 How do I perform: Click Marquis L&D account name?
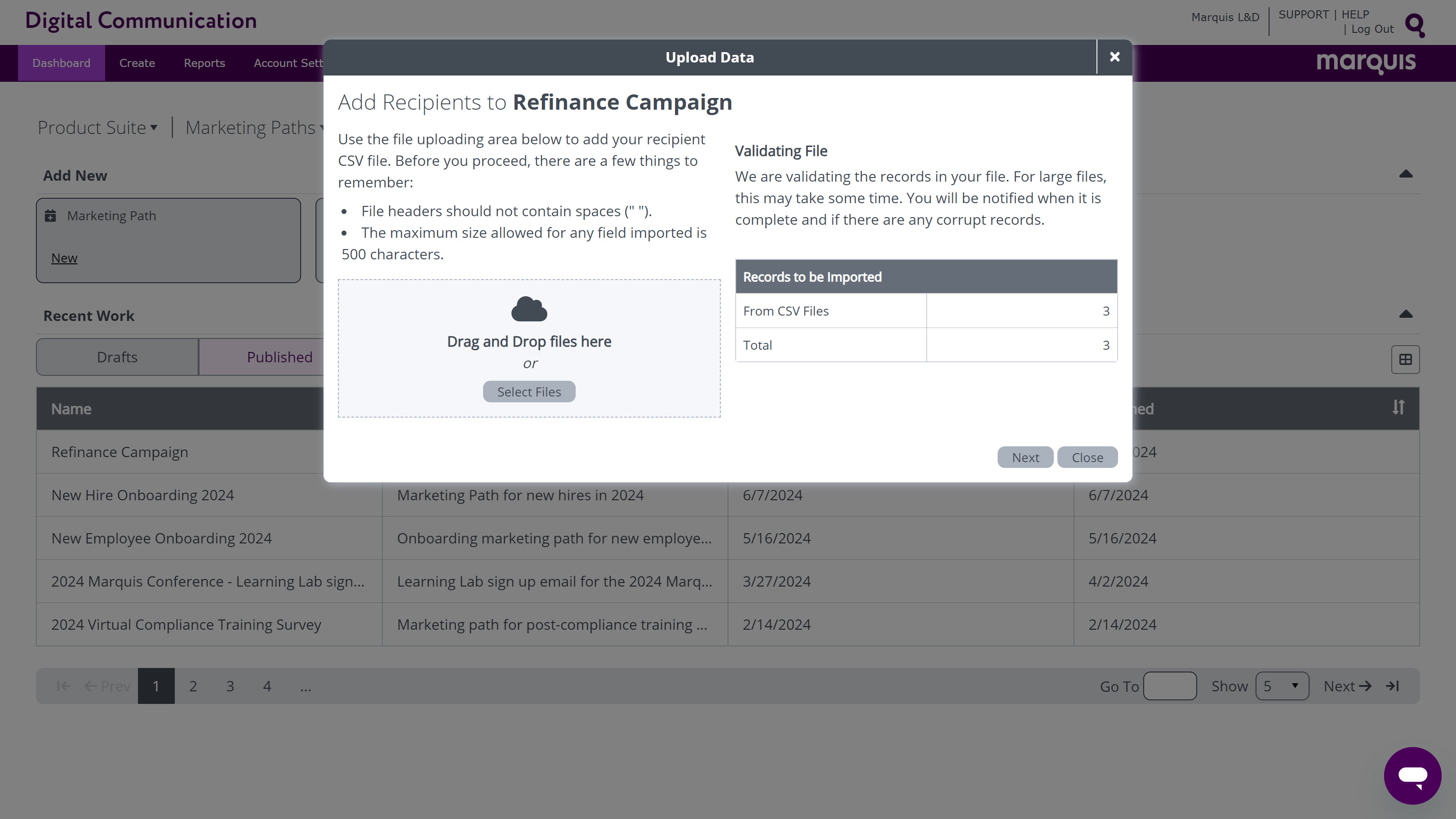(1225, 17)
